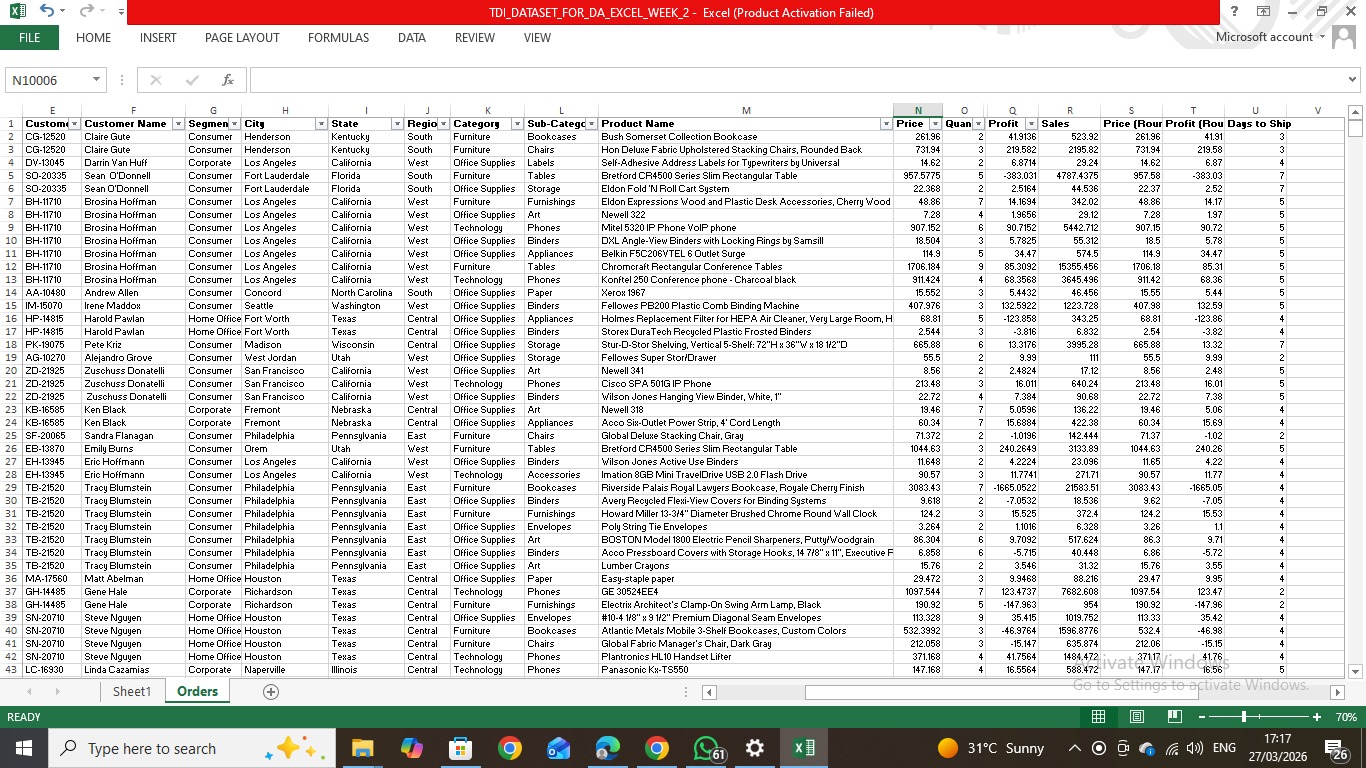Open the State column filter dropdown
This screenshot has height=768, width=1366.
[x=397, y=124]
